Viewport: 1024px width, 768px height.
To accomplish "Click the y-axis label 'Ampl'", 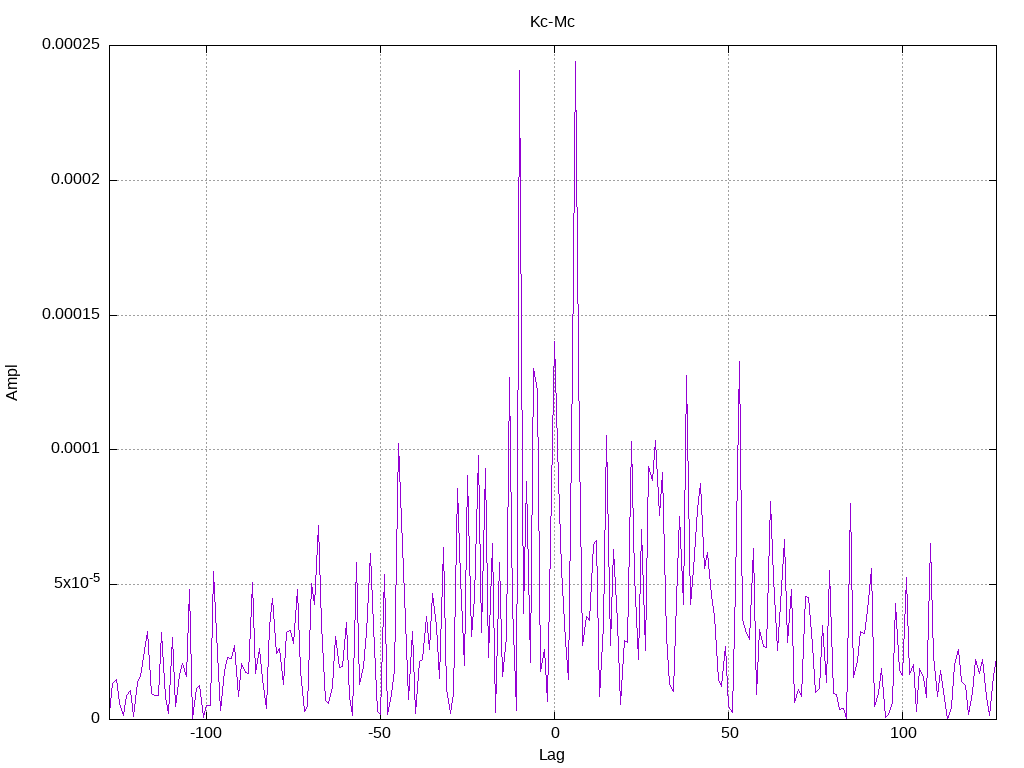I will pos(12,383).
